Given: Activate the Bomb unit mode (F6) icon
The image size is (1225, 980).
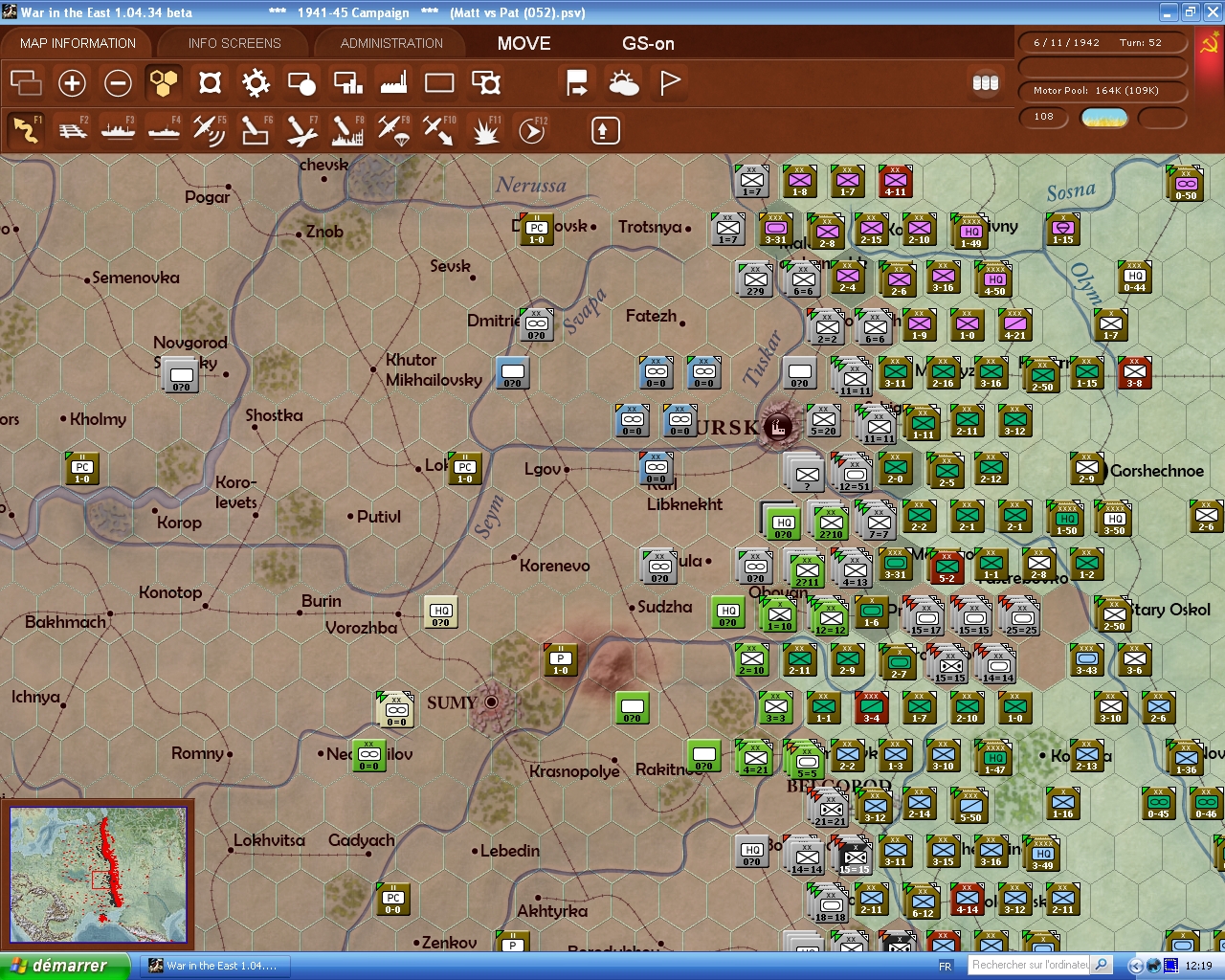Looking at the screenshot, I should (256, 130).
